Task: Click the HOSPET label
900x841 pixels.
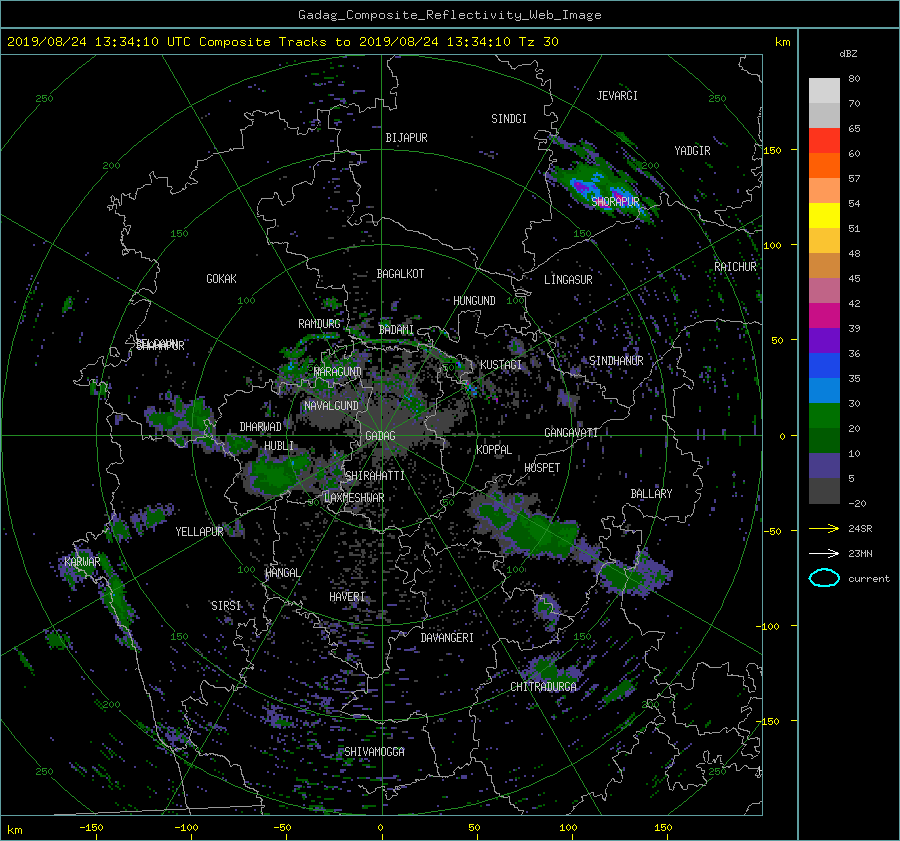Action: (542, 468)
